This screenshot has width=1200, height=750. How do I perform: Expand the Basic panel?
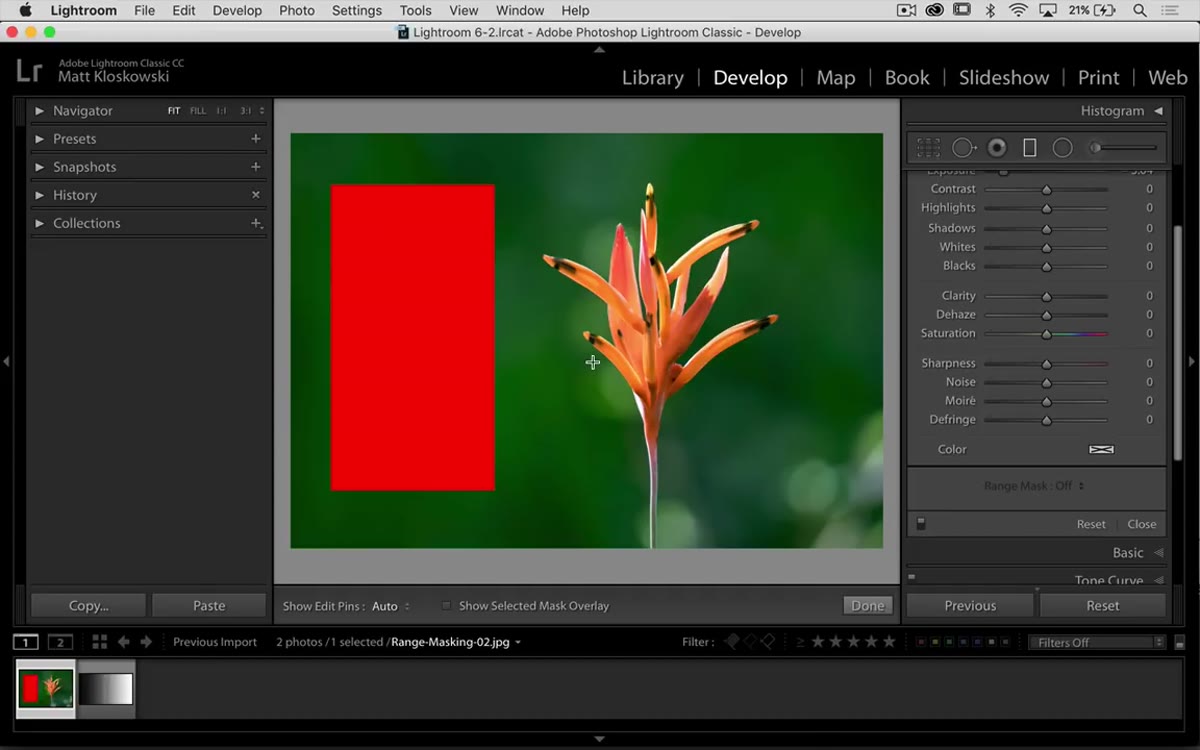point(1158,553)
